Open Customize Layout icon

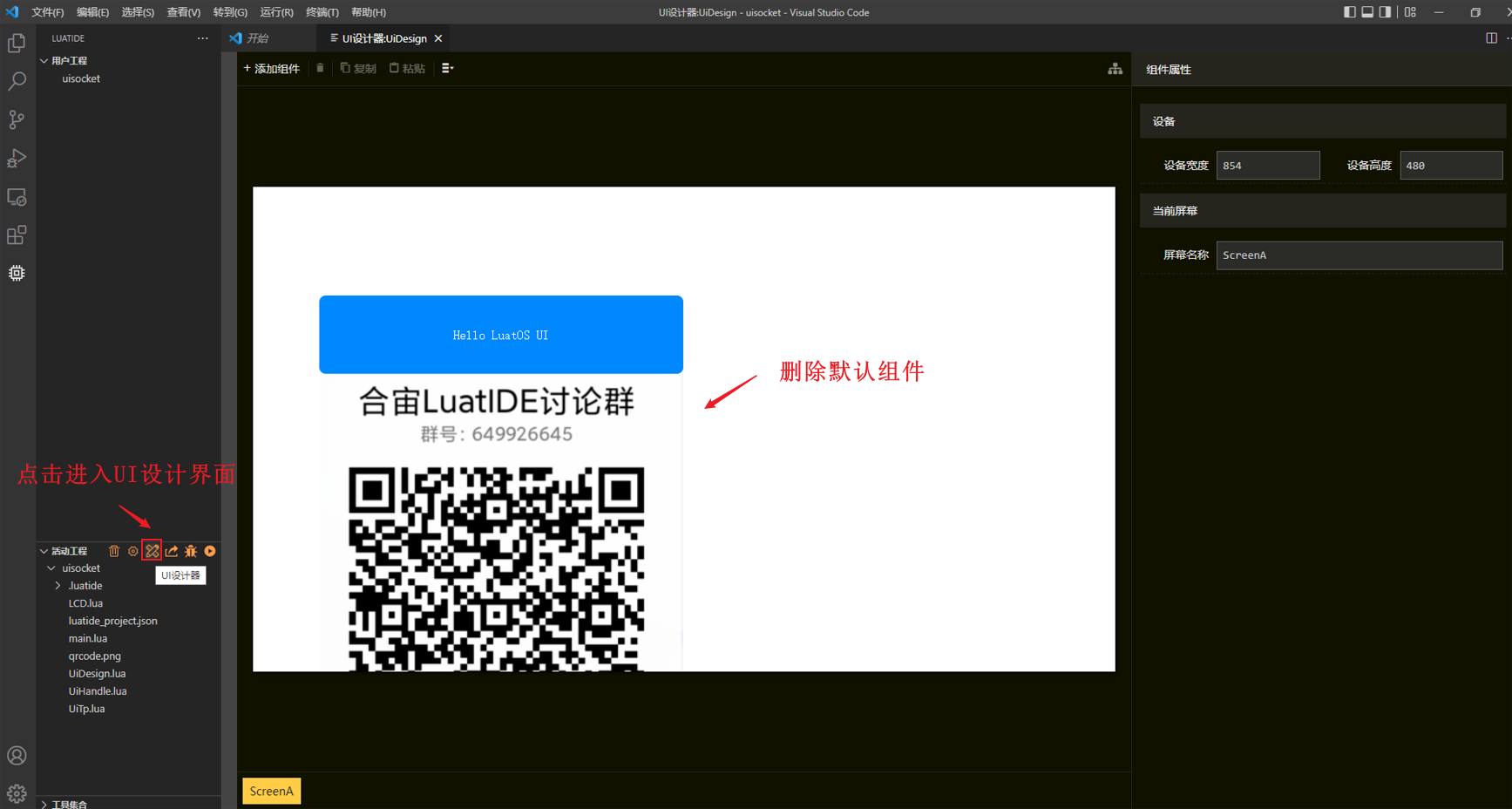1410,12
